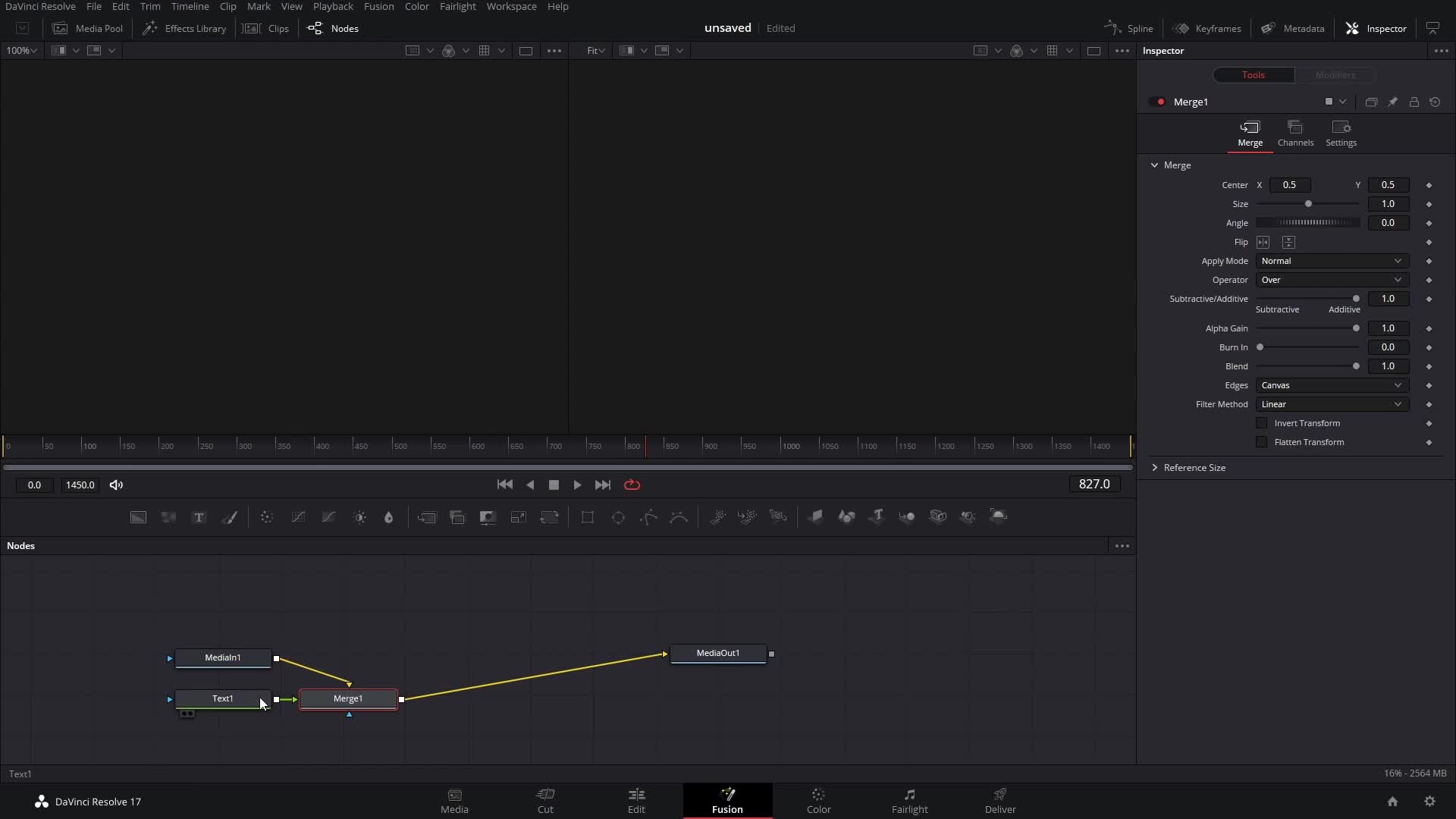Select the Blur droplet tool
Viewport: 1456px width, 819px height.
click(389, 517)
